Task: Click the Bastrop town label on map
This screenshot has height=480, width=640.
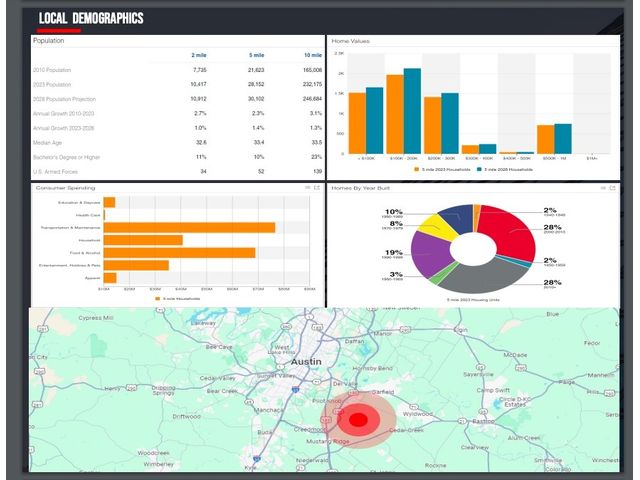Action: [x=483, y=421]
